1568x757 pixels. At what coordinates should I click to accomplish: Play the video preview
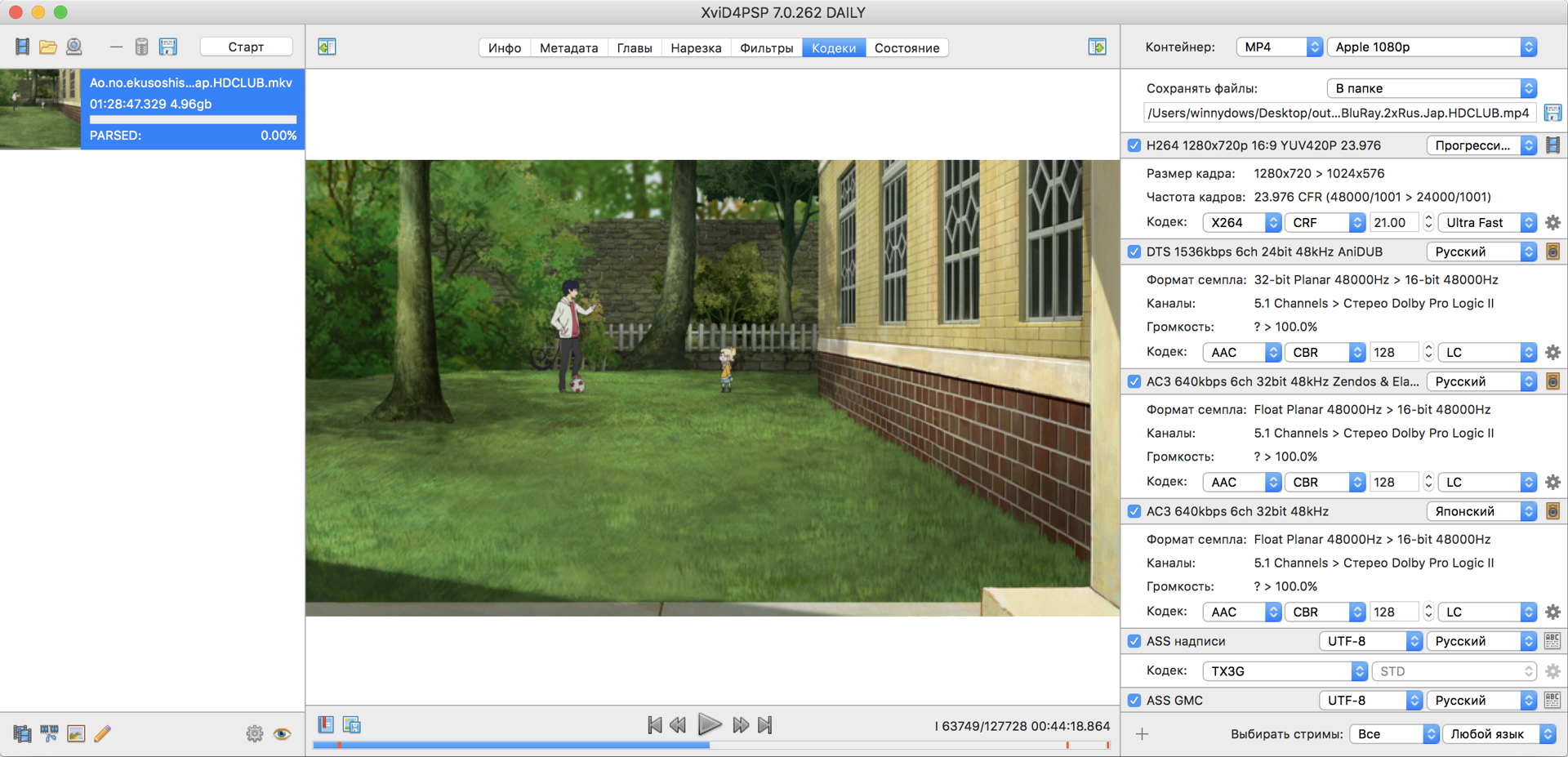coord(710,724)
